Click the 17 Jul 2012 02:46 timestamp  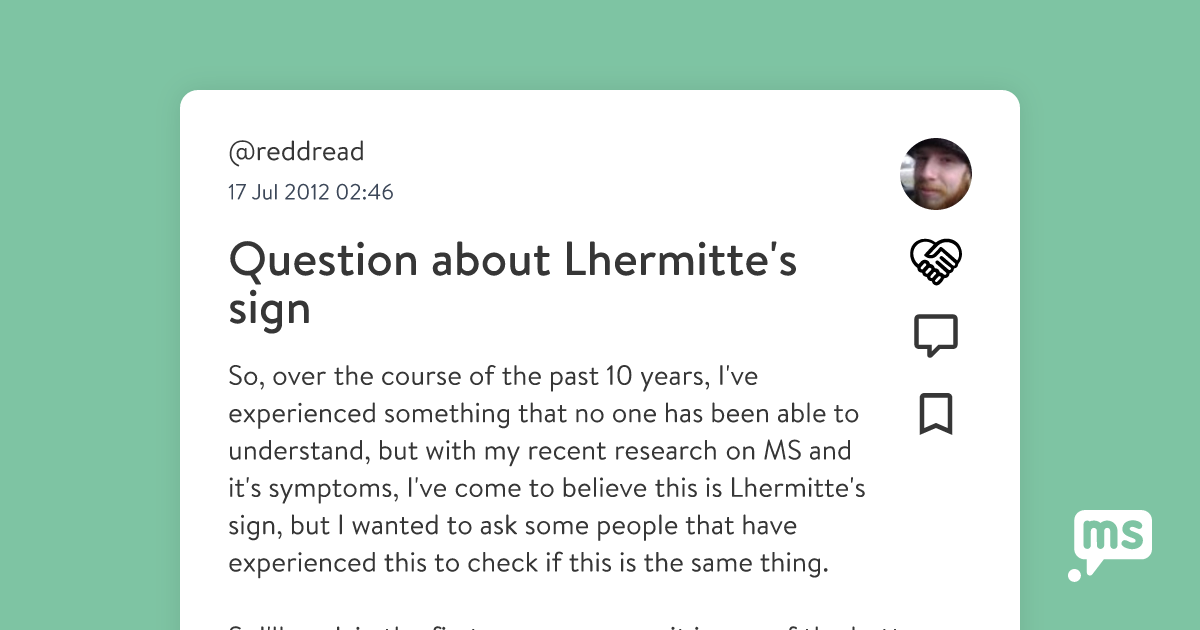coord(311,192)
